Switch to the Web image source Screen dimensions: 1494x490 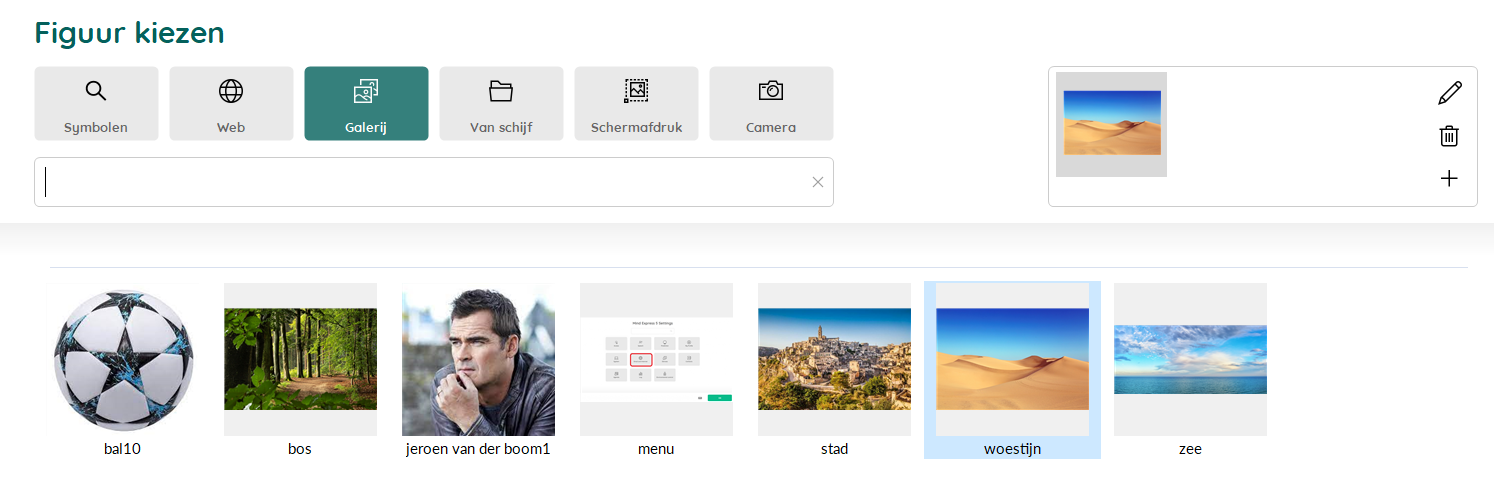[x=231, y=104]
